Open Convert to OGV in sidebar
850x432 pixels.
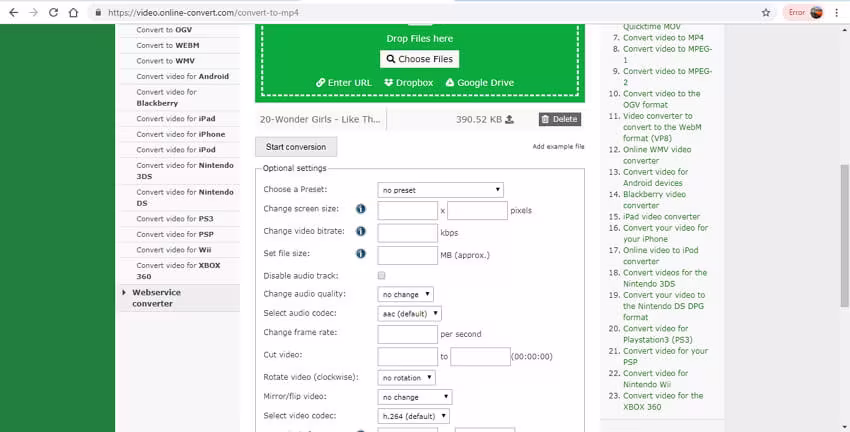click(164, 30)
